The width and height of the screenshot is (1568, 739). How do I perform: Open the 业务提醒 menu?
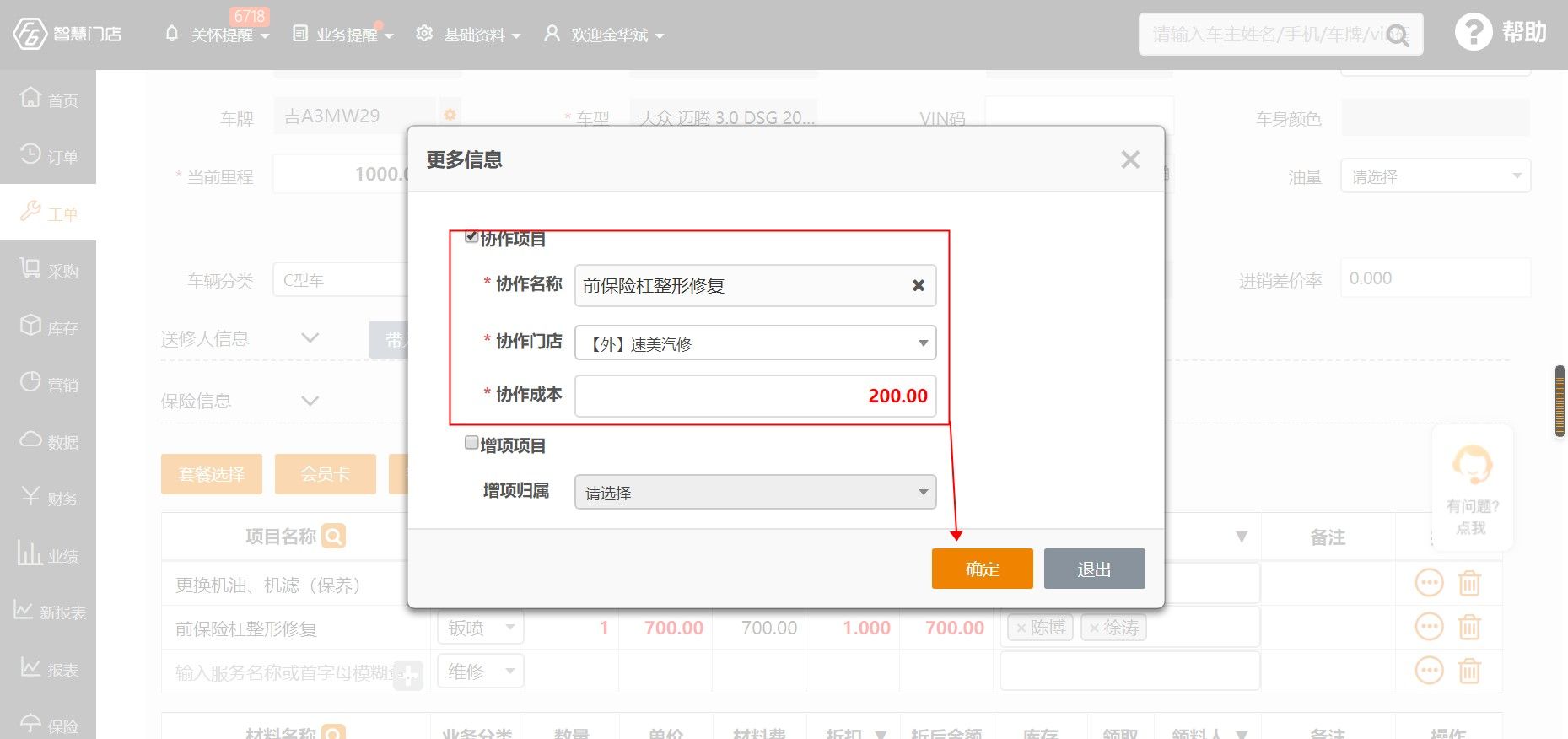coord(342,35)
